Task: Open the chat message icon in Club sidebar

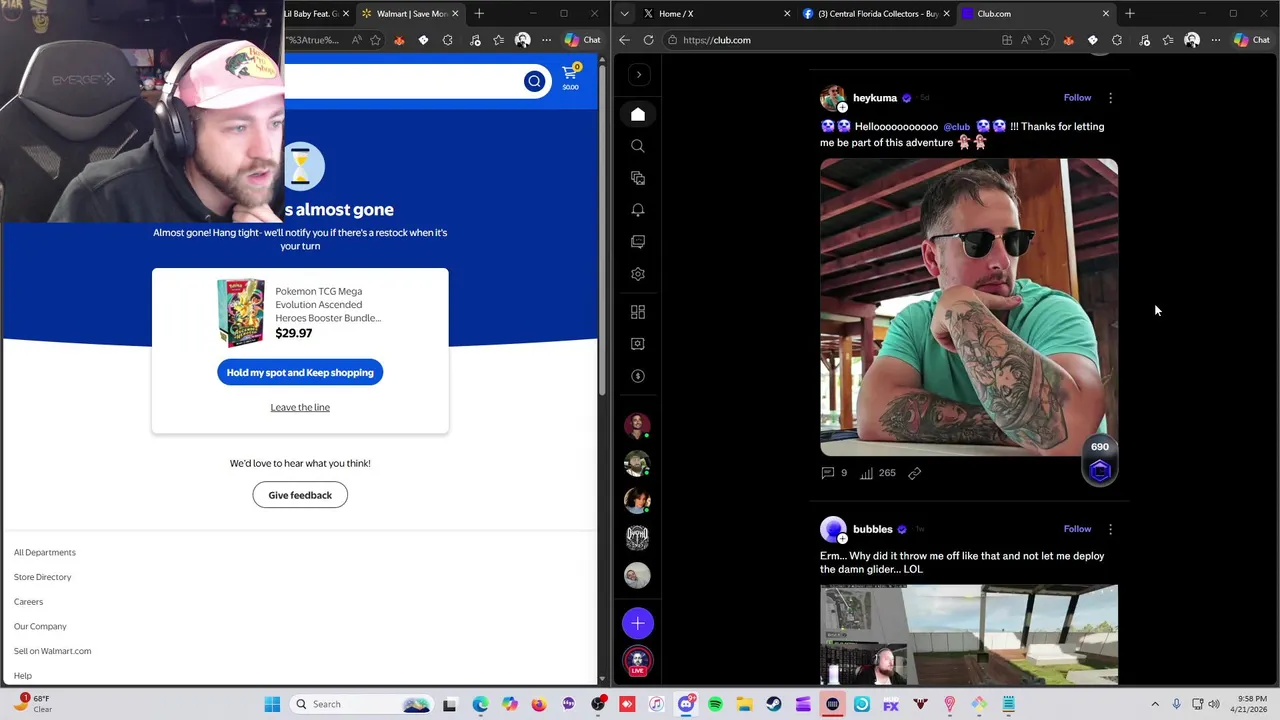Action: coord(638,242)
